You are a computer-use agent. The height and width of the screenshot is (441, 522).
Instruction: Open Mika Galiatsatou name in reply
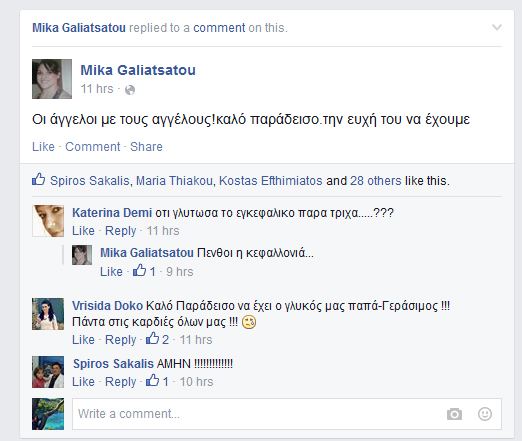(x=147, y=253)
